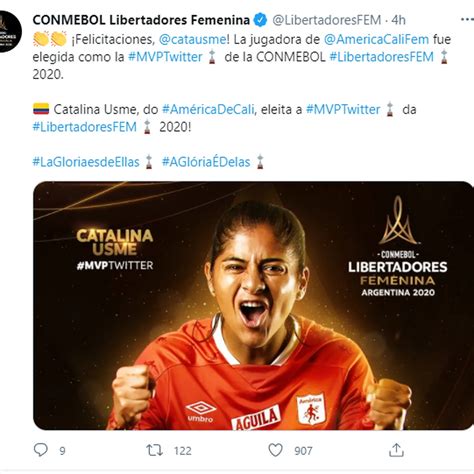Image resolution: width=474 pixels, height=474 pixels.
Task: Click the #AméricaDeCali hashtag
Action: click(208, 109)
